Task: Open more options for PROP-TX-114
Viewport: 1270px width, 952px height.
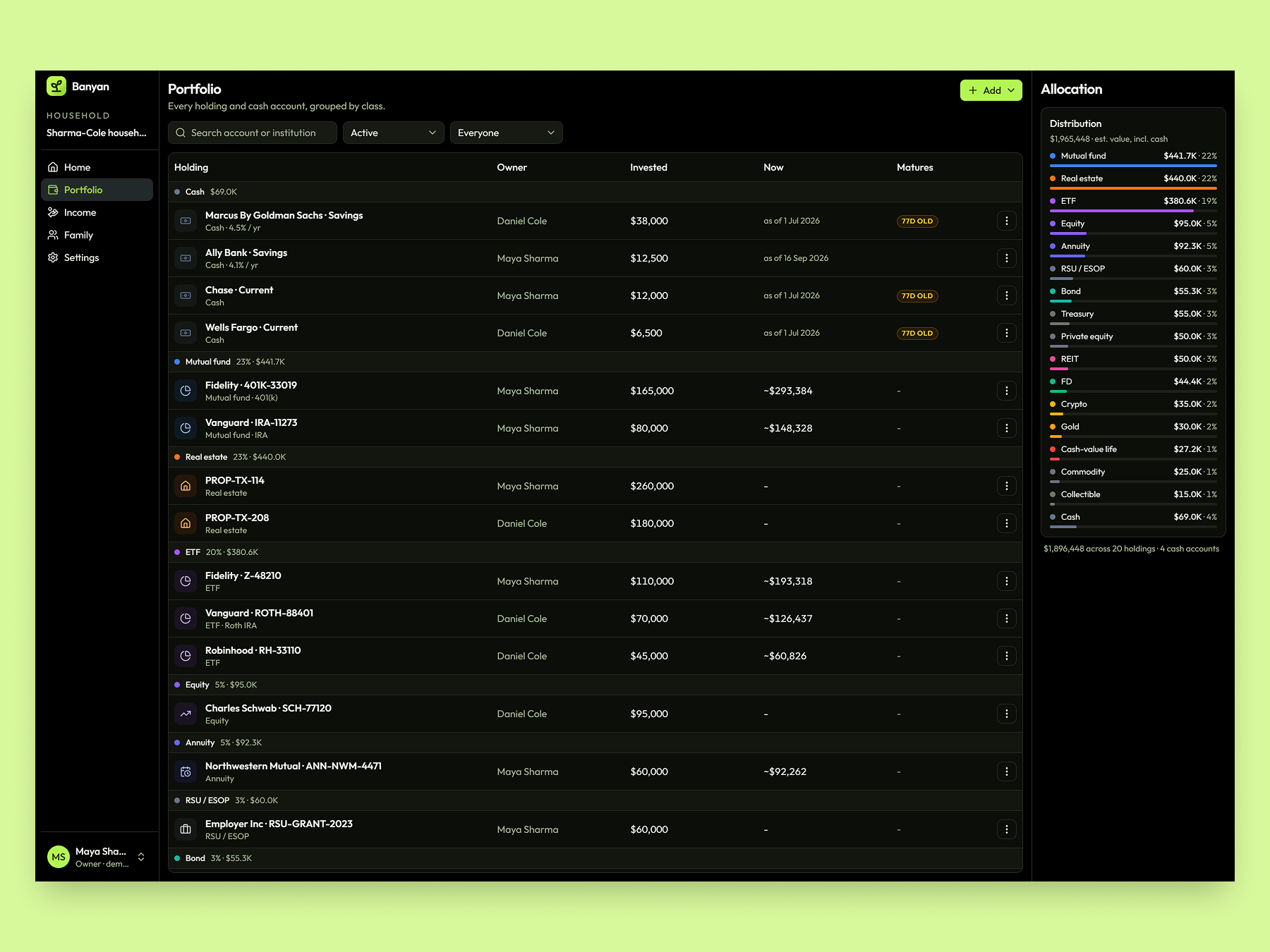Action: click(1007, 486)
